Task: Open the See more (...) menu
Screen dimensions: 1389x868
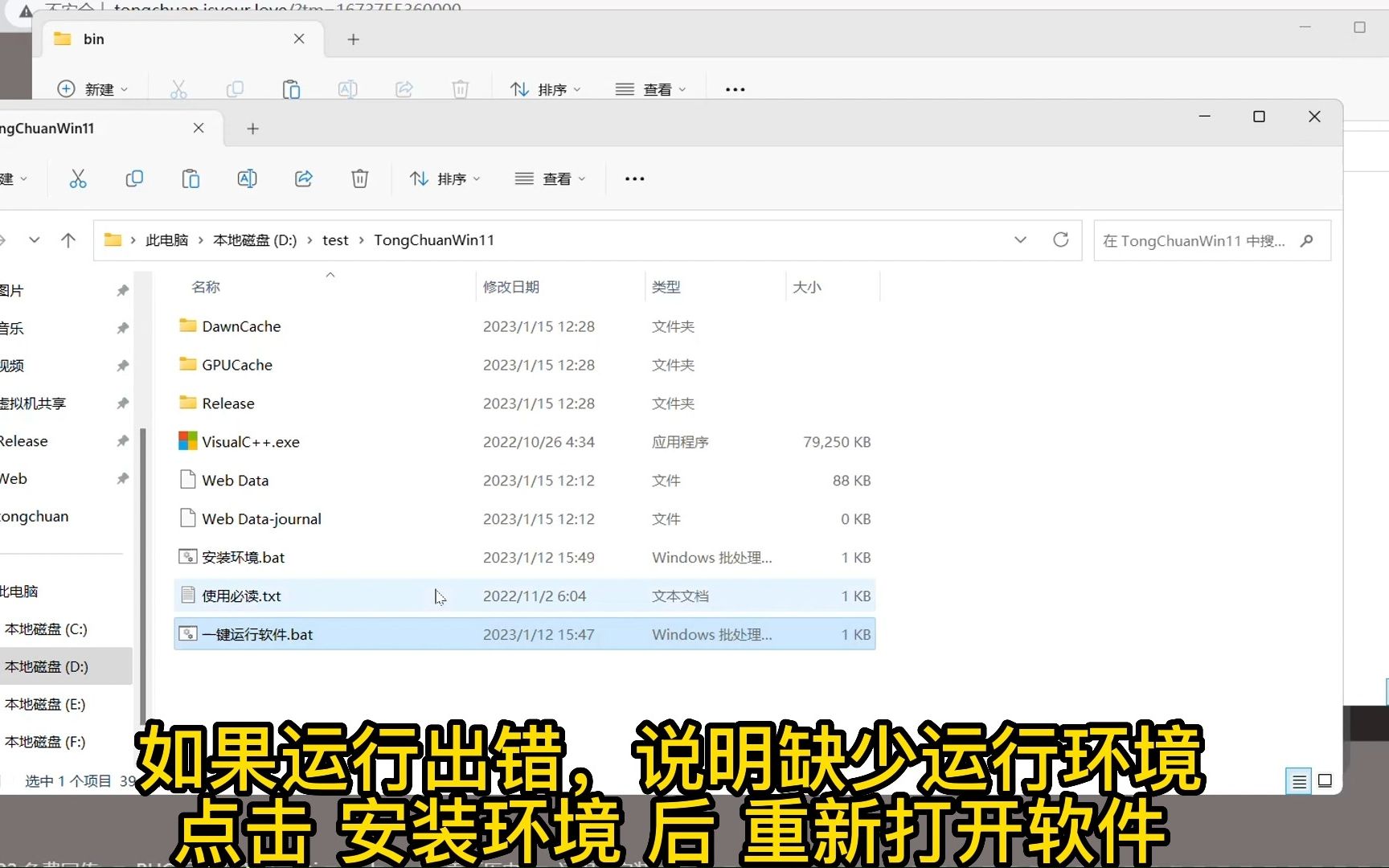Action: coord(634,178)
